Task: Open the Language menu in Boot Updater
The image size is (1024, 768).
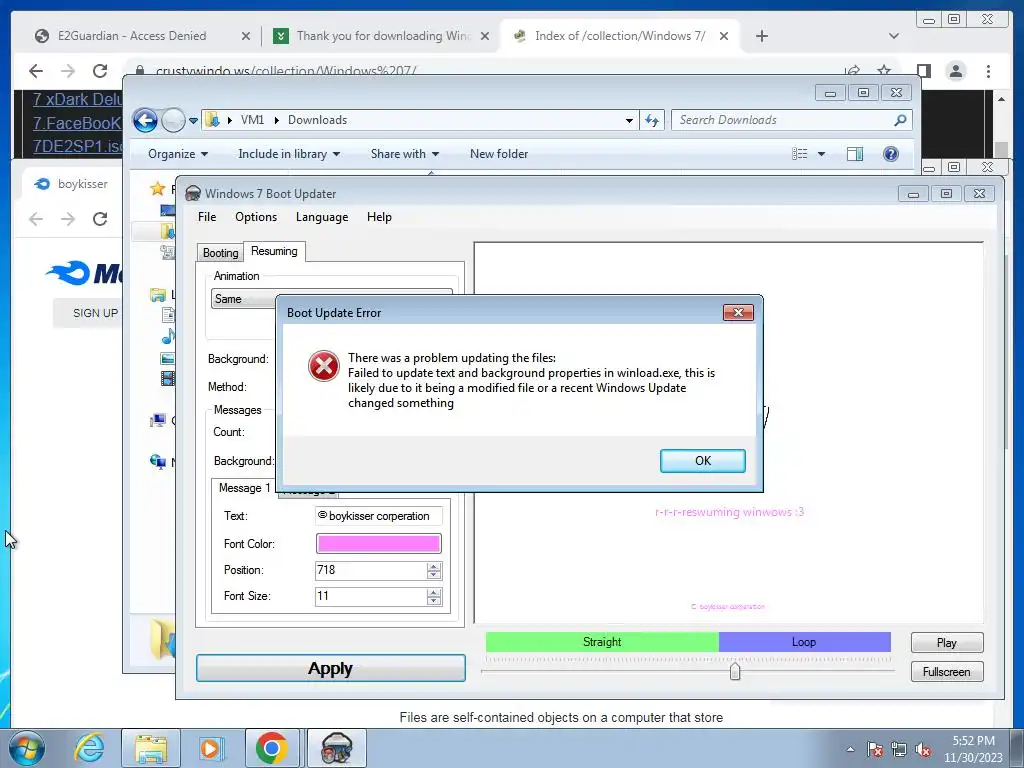Action: 322,217
